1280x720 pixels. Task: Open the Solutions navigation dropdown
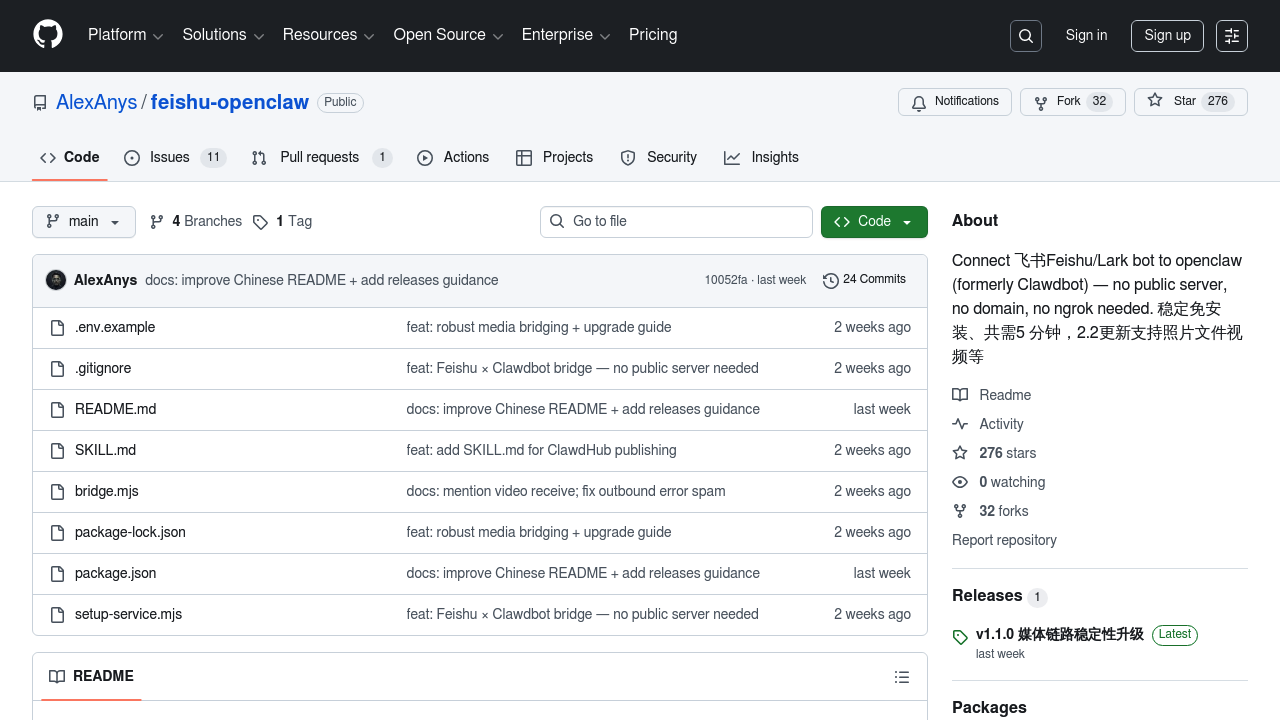pyautogui.click(x=223, y=35)
